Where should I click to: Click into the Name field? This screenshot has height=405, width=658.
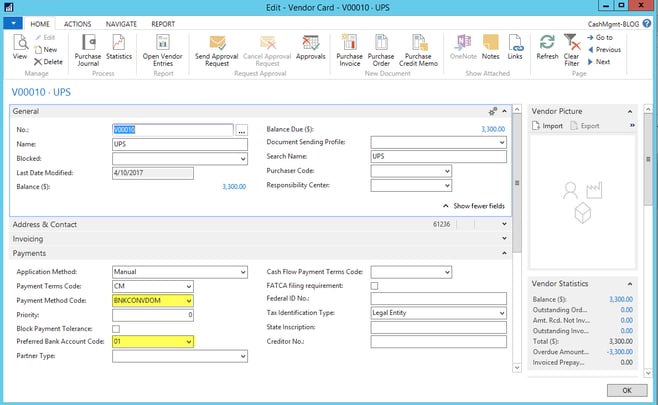(x=180, y=144)
